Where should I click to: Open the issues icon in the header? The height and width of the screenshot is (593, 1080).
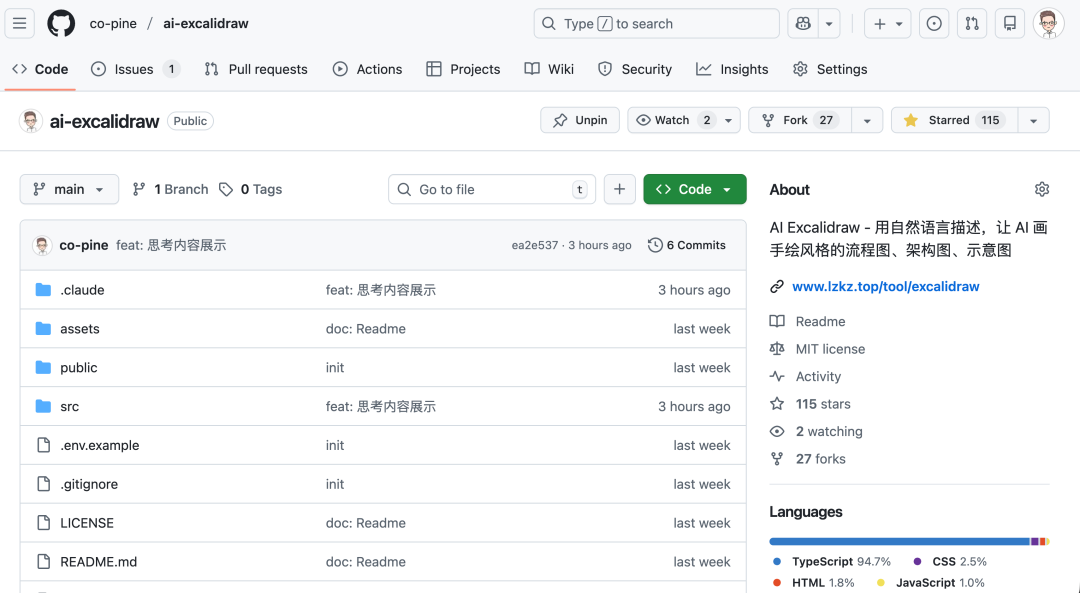tap(934, 23)
